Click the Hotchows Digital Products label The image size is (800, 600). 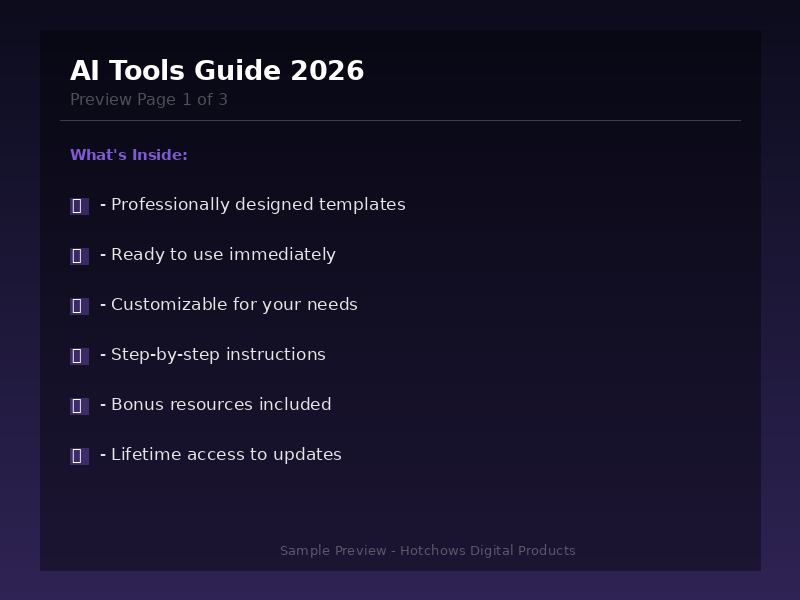[x=488, y=551]
